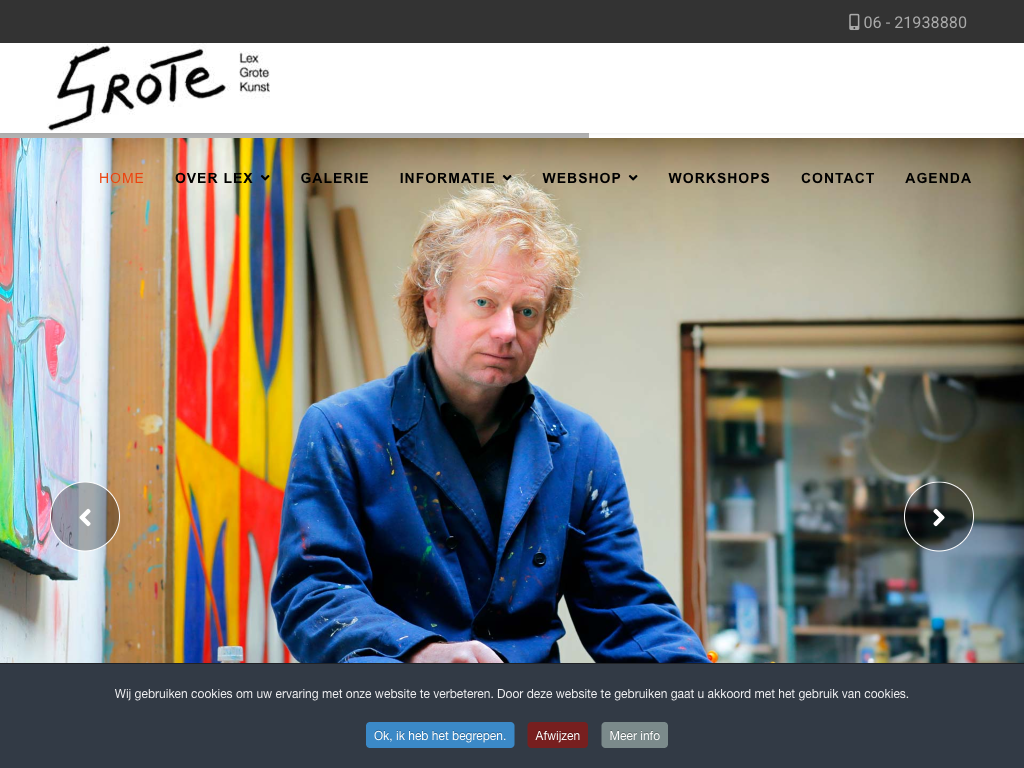The width and height of the screenshot is (1024, 768).
Task: Expand the Webshop dropdown chevron
Action: pos(633,178)
